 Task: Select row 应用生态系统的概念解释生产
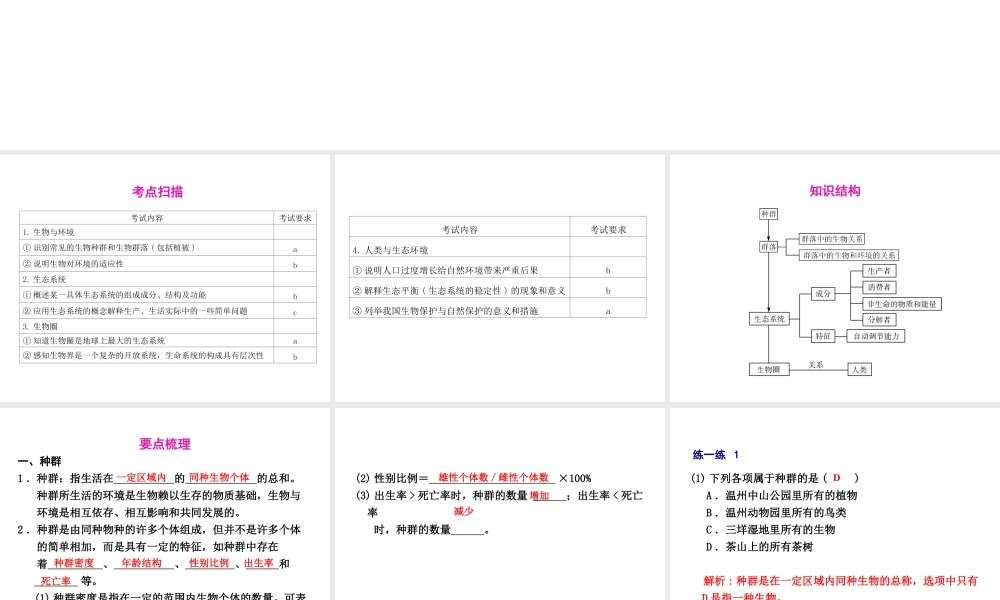pos(168,311)
